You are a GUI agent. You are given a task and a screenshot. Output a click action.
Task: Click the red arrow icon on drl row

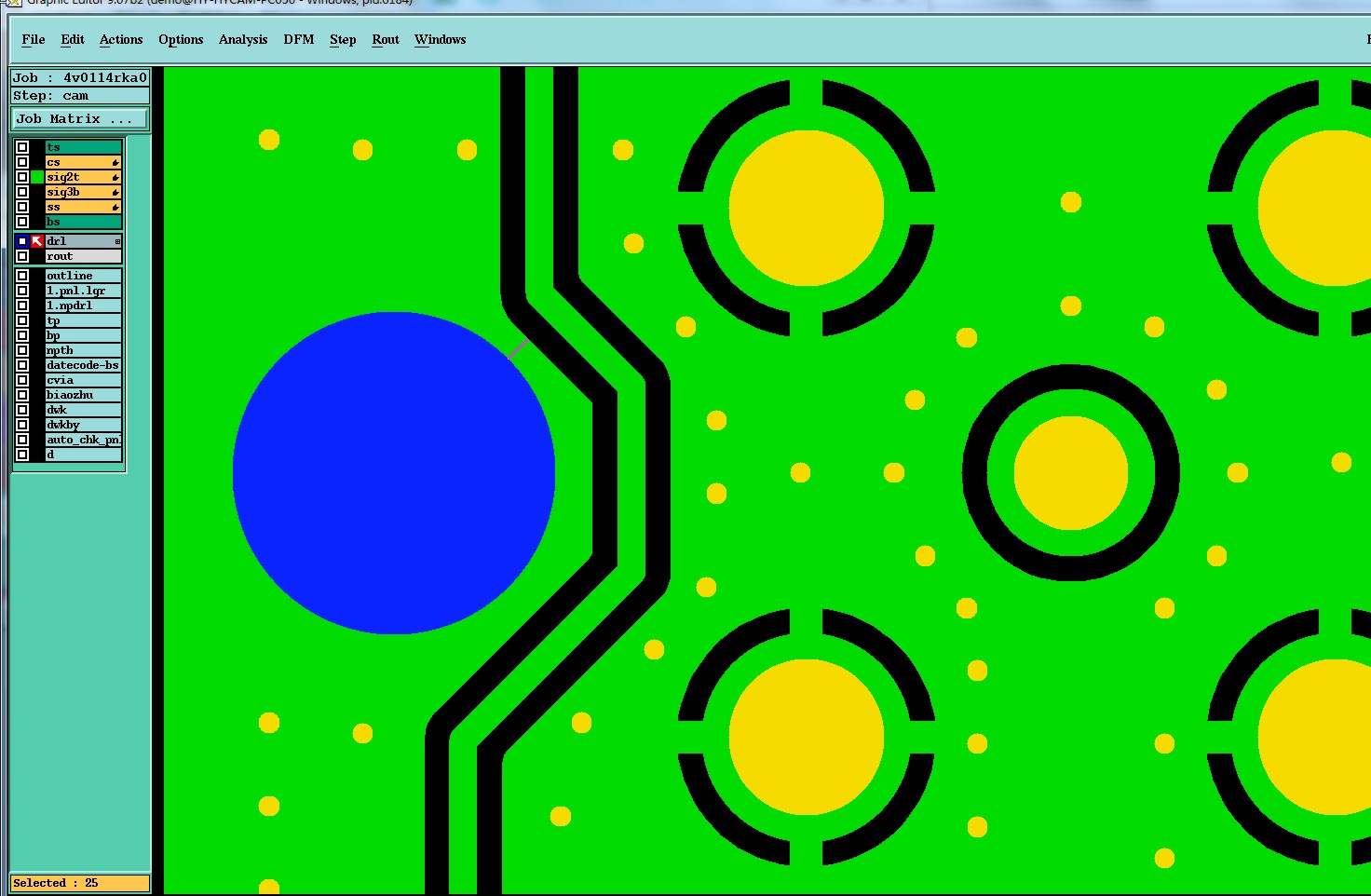37,241
